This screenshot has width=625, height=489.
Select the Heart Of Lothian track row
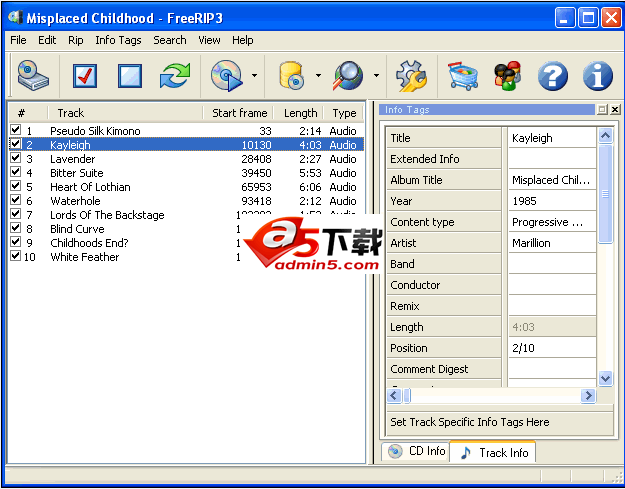click(x=187, y=187)
